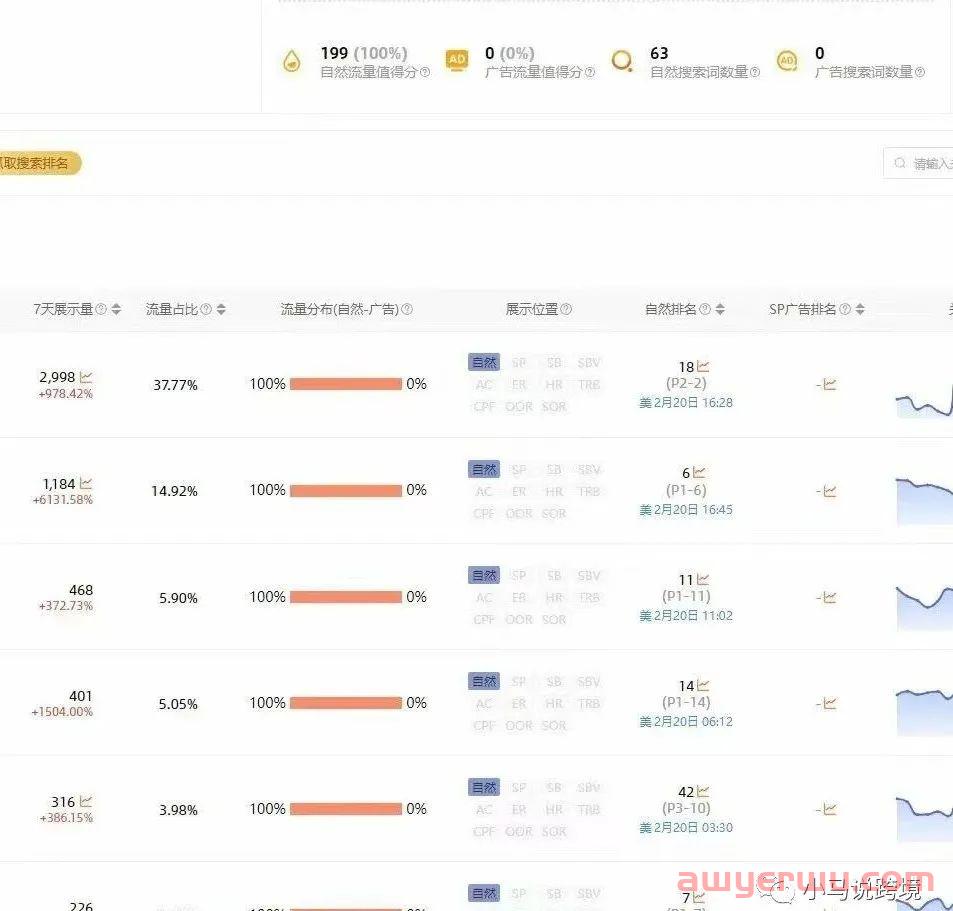The width and height of the screenshot is (953, 911).
Task: Focus the keyword search input field
Action: tap(918, 163)
